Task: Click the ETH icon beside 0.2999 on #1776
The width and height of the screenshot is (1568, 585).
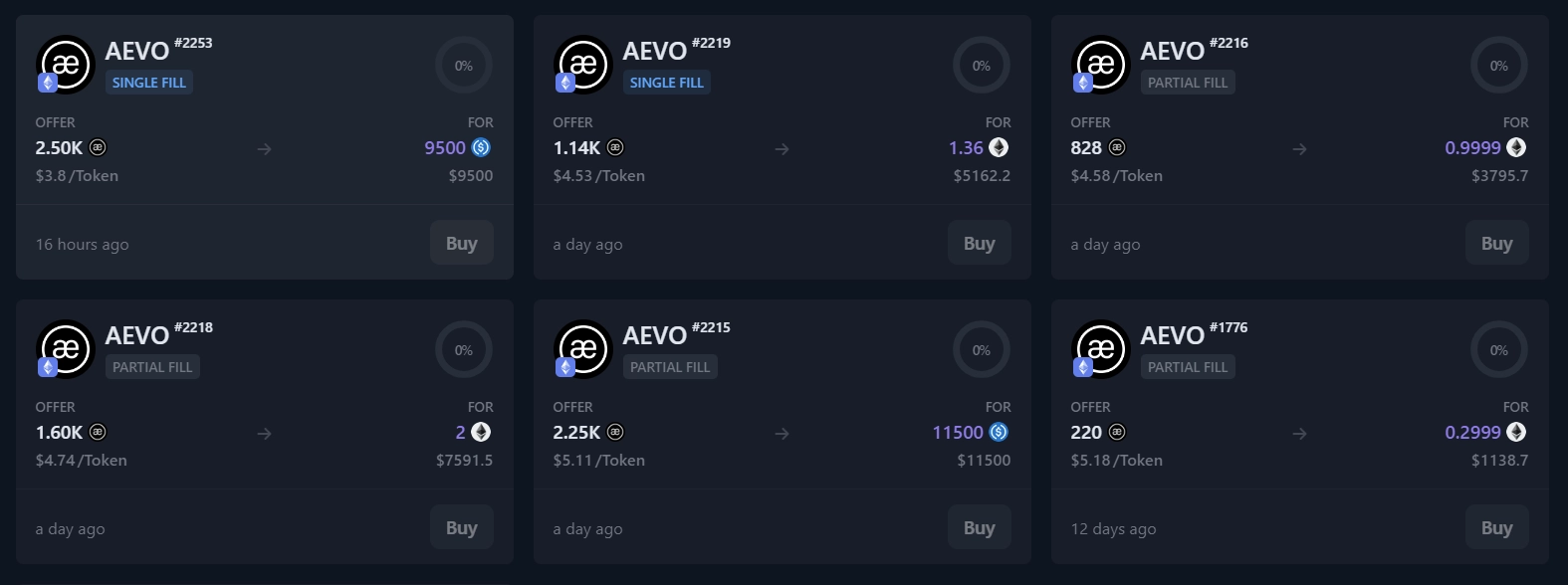Action: click(x=1516, y=432)
